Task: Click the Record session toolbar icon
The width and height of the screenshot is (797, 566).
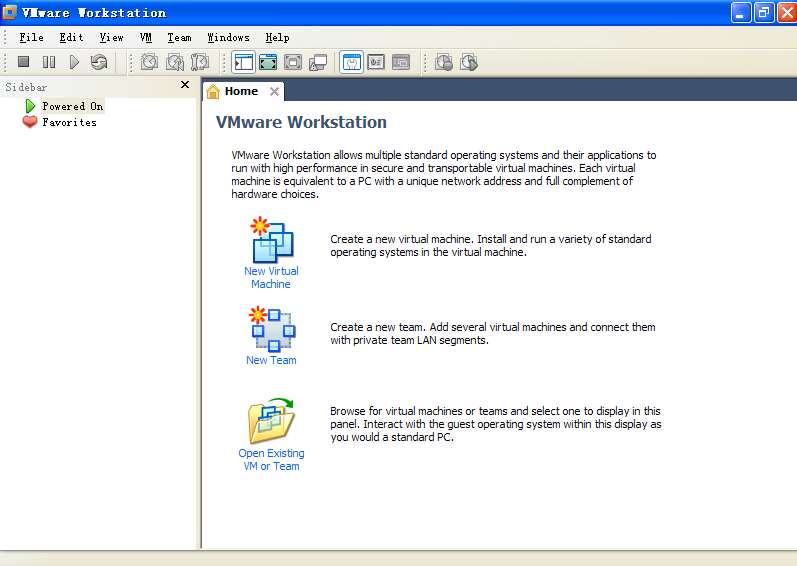Action: tap(444, 62)
